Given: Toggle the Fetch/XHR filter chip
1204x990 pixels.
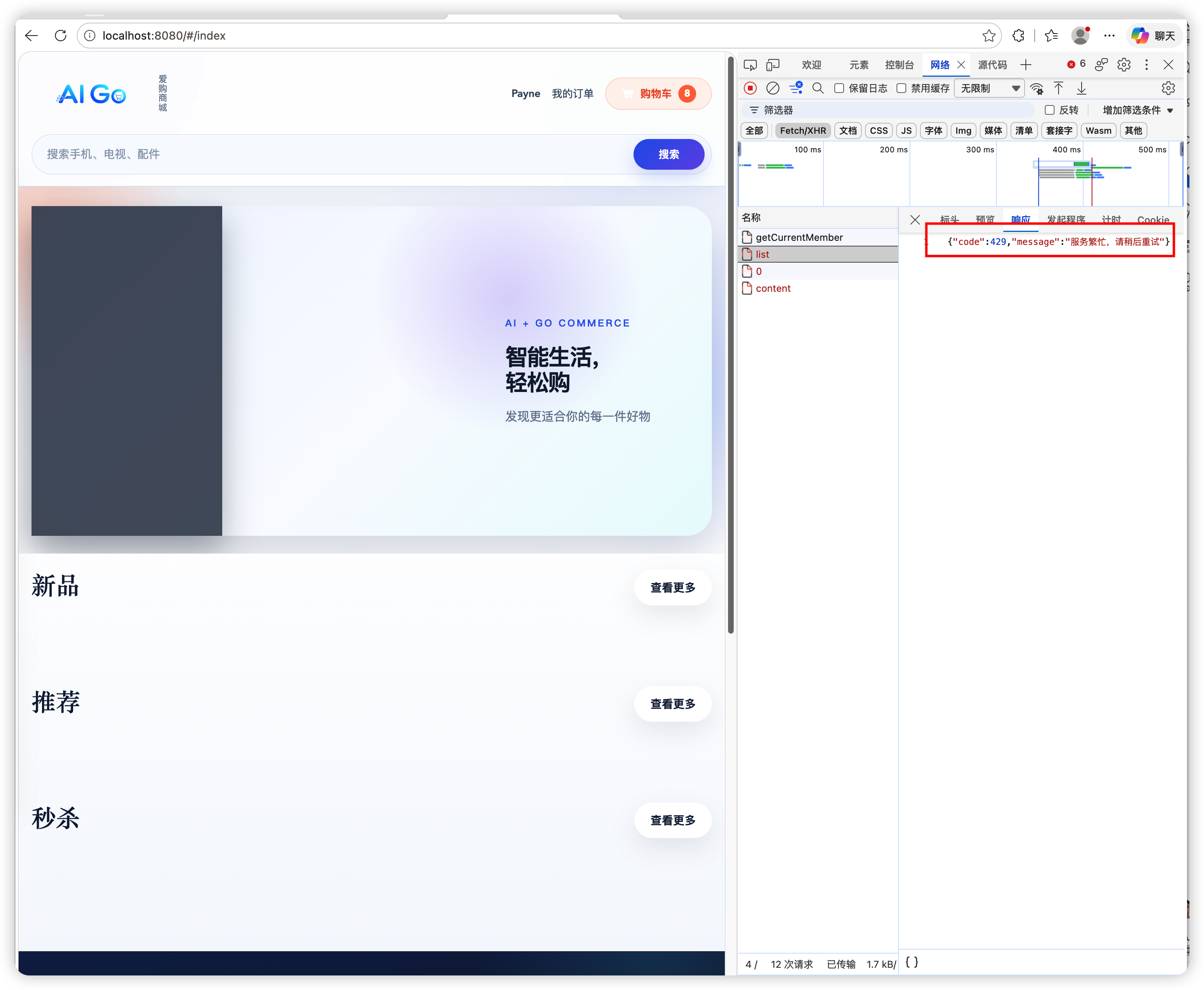Looking at the screenshot, I should pyautogui.click(x=803, y=131).
